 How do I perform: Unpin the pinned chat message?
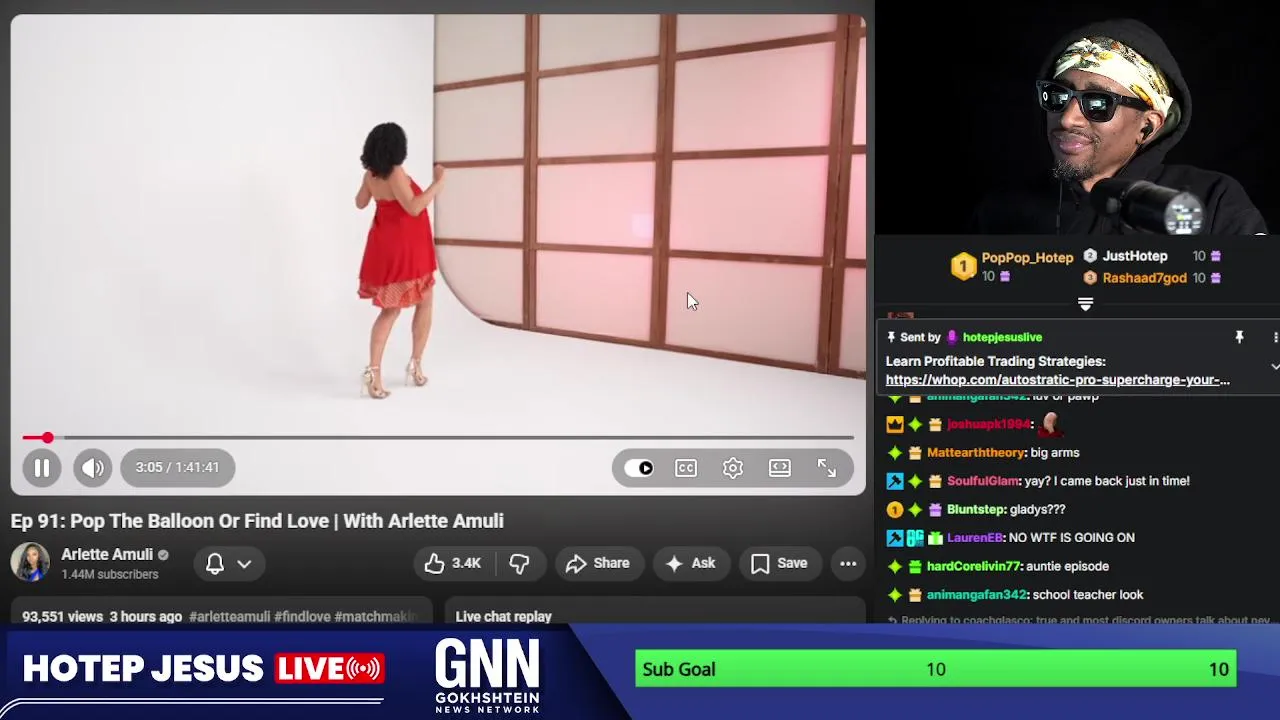click(1239, 337)
